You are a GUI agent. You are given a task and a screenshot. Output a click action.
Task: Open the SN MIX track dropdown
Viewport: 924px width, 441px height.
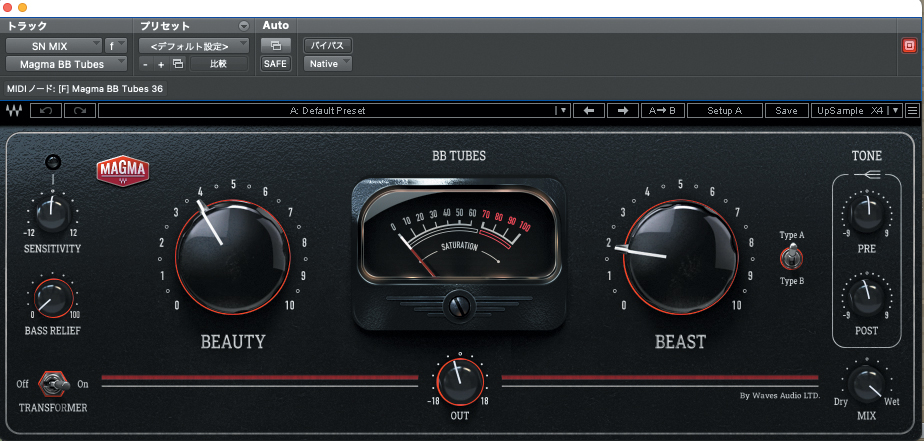tap(54, 45)
